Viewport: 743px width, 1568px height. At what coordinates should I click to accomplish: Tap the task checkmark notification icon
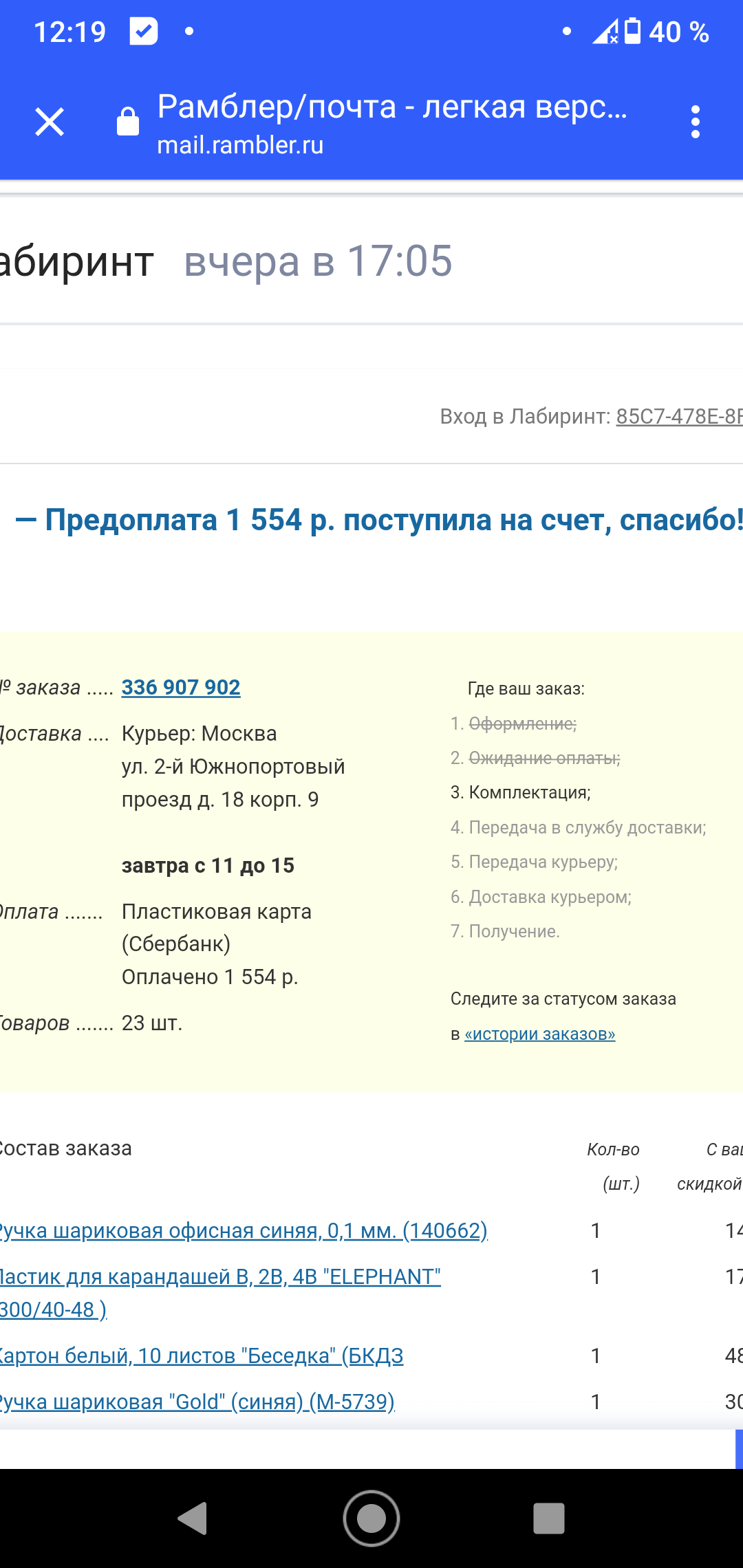pyautogui.click(x=144, y=31)
